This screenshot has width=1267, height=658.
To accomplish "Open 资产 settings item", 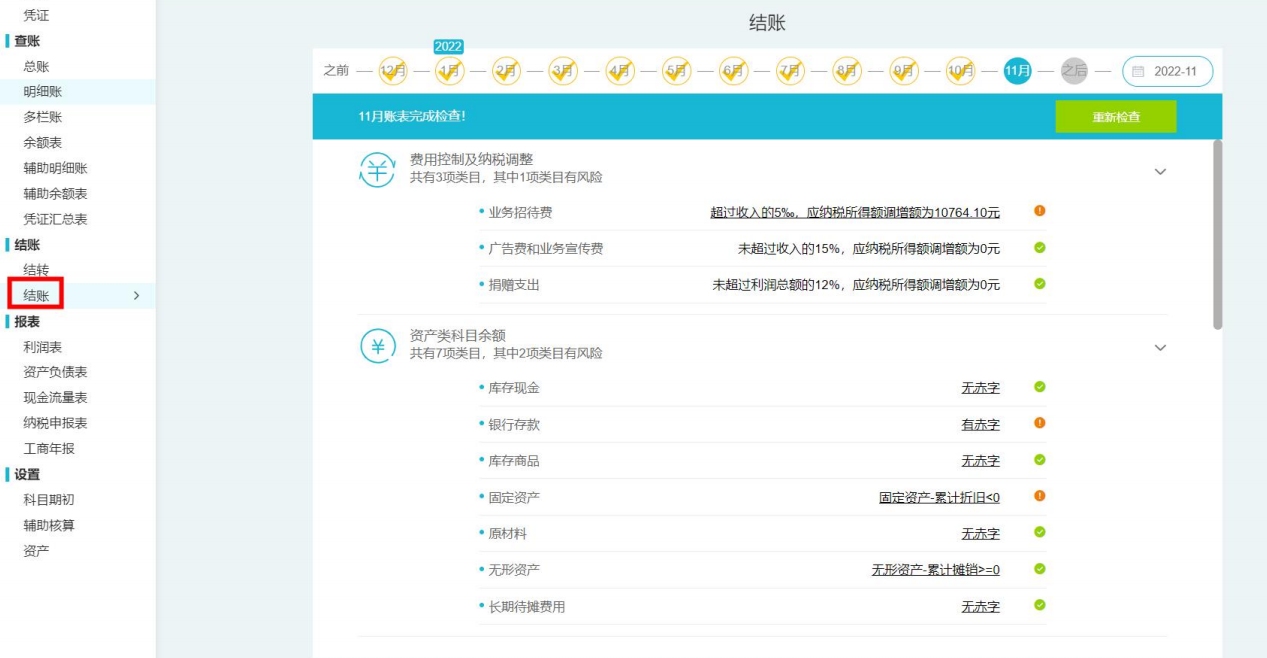I will click(36, 551).
